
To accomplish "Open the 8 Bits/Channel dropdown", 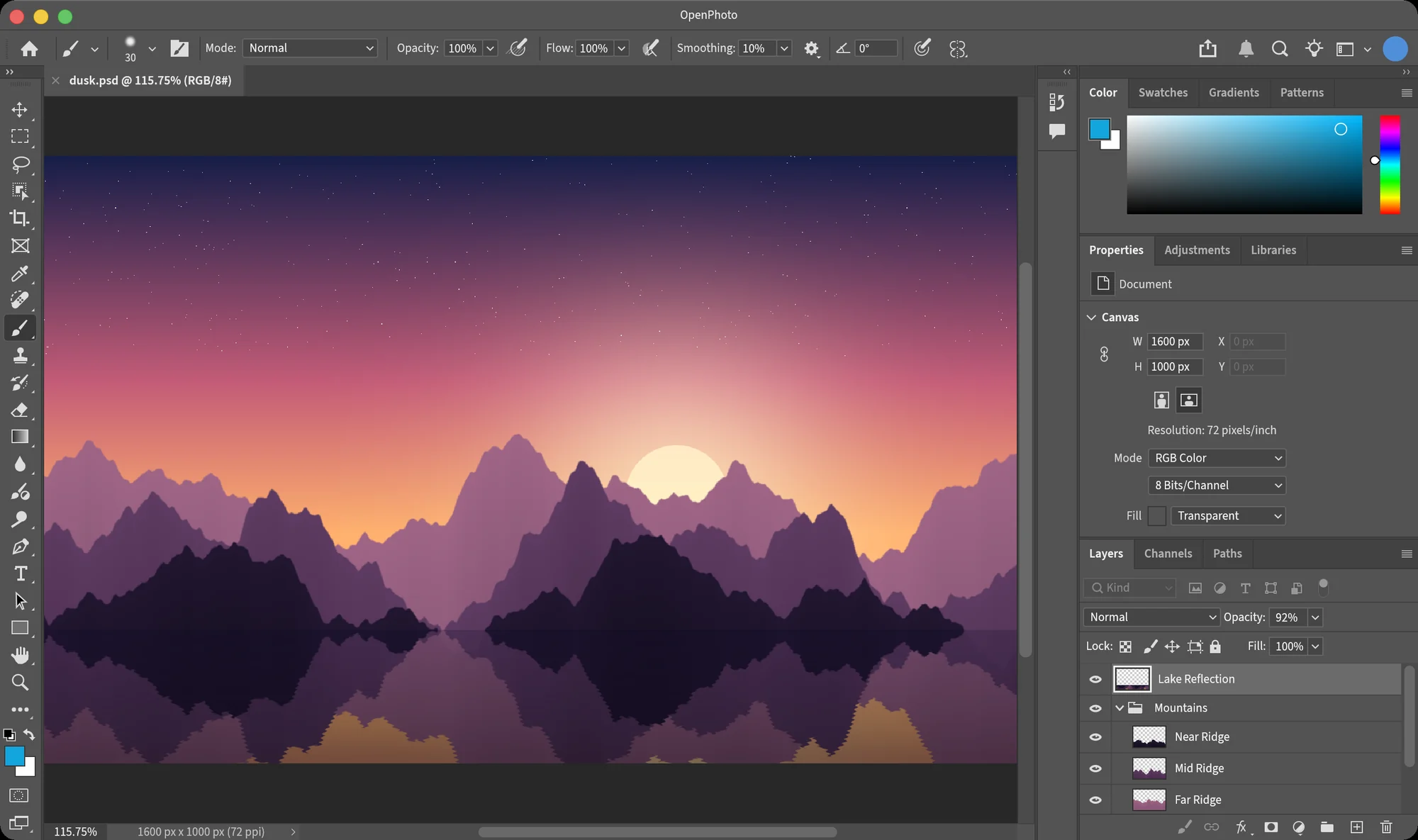I will tap(1217, 485).
